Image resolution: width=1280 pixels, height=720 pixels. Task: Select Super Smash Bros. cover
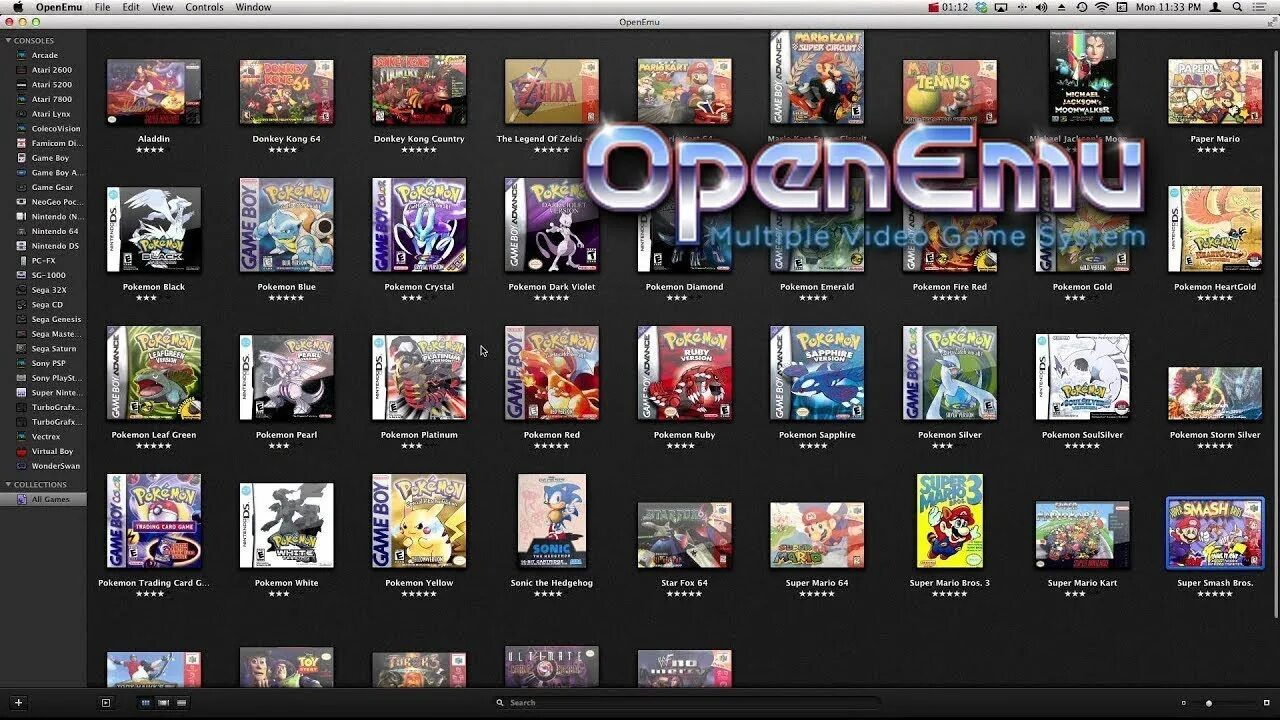click(x=1215, y=533)
